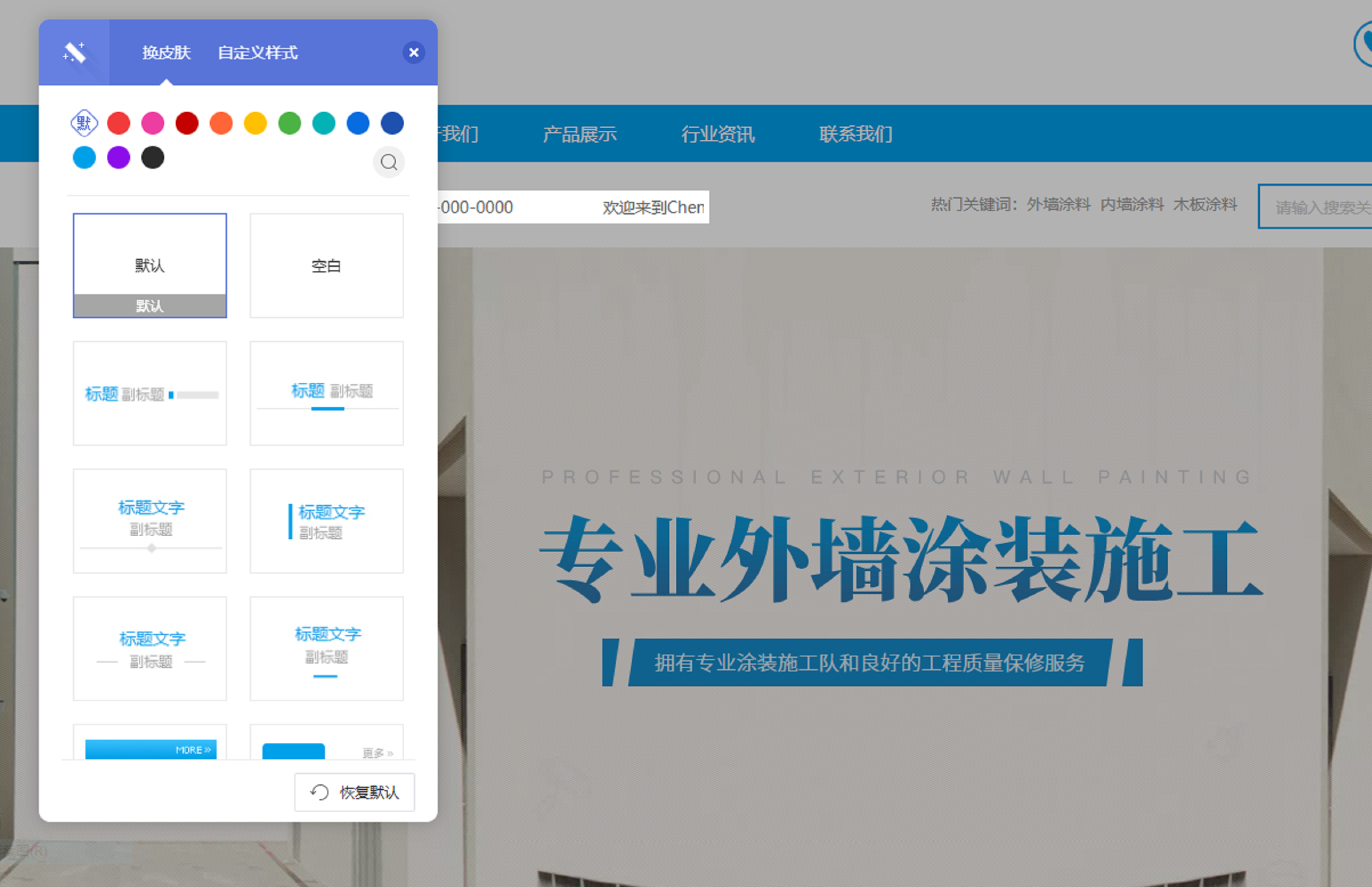Click the 外墙涂料 hot keyword link
The height and width of the screenshot is (887, 1372).
1059,205
